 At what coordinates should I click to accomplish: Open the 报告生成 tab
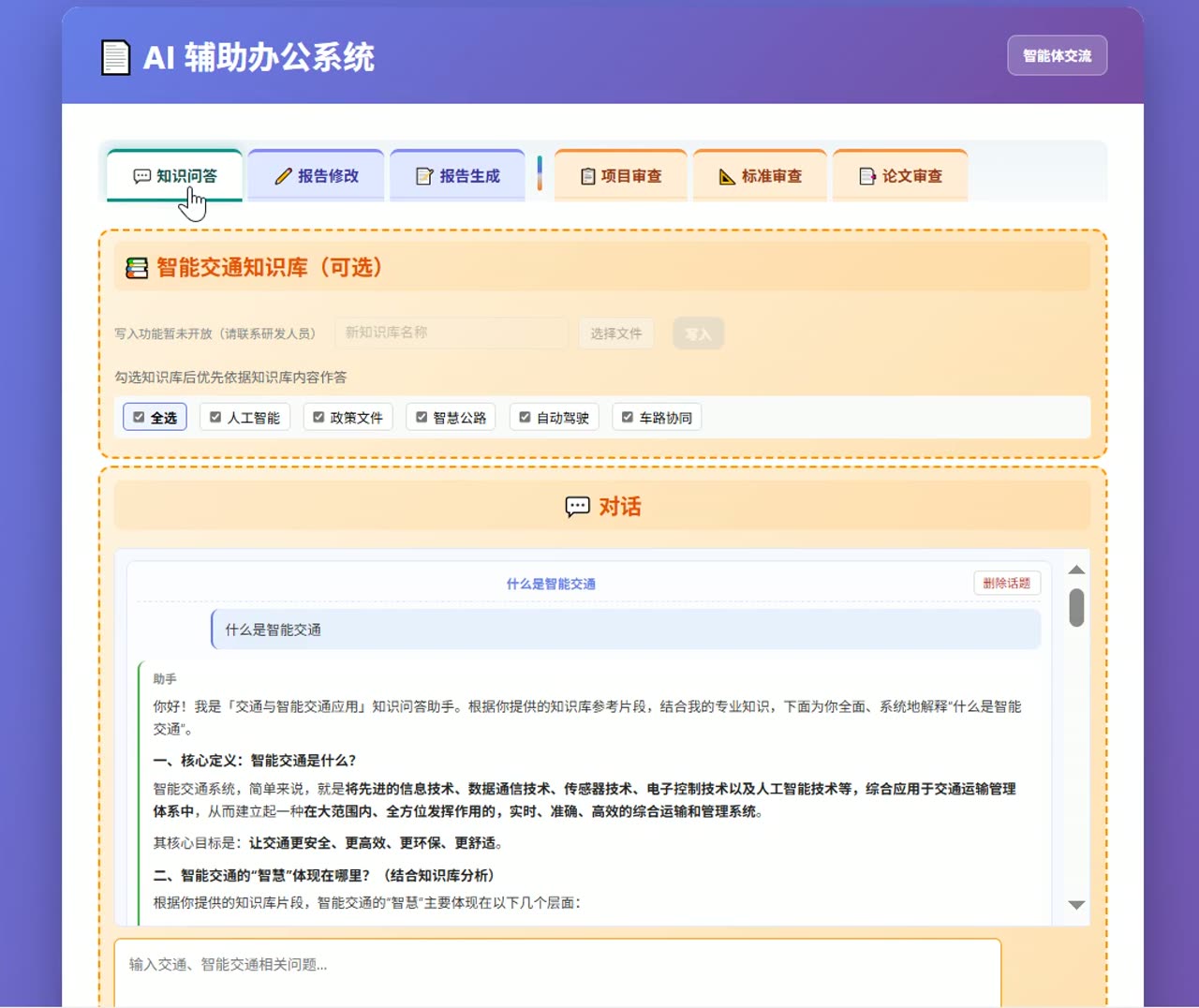coord(457,176)
